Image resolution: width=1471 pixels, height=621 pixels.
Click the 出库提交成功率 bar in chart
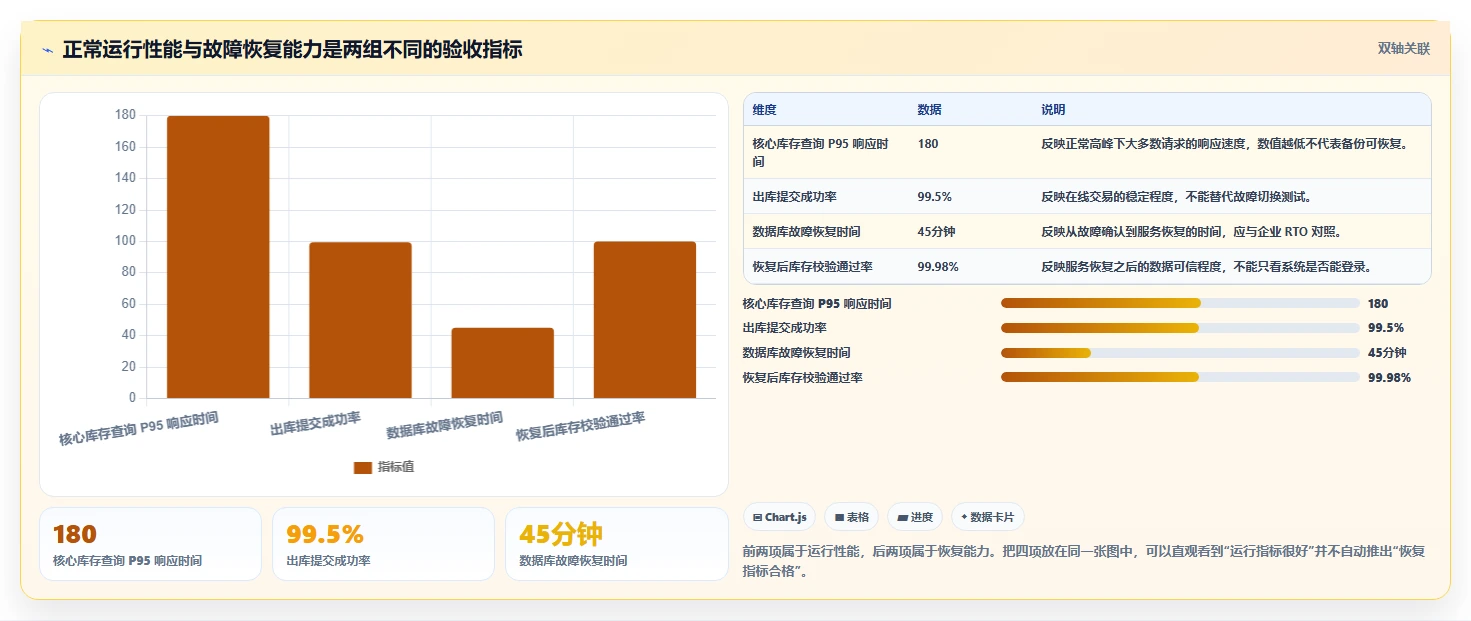(360, 320)
